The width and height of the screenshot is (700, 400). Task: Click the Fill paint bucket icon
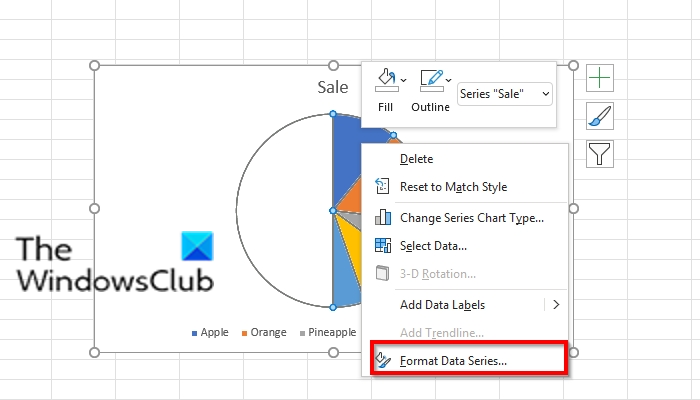387,80
